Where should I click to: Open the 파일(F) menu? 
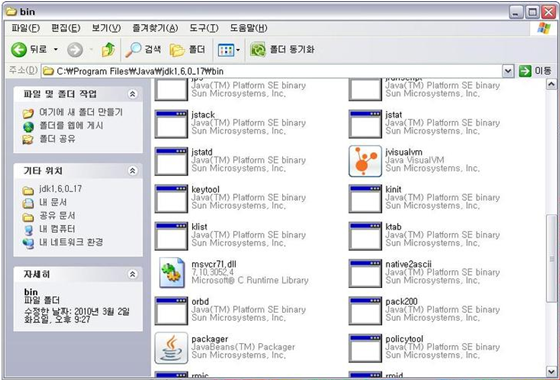(x=25, y=28)
